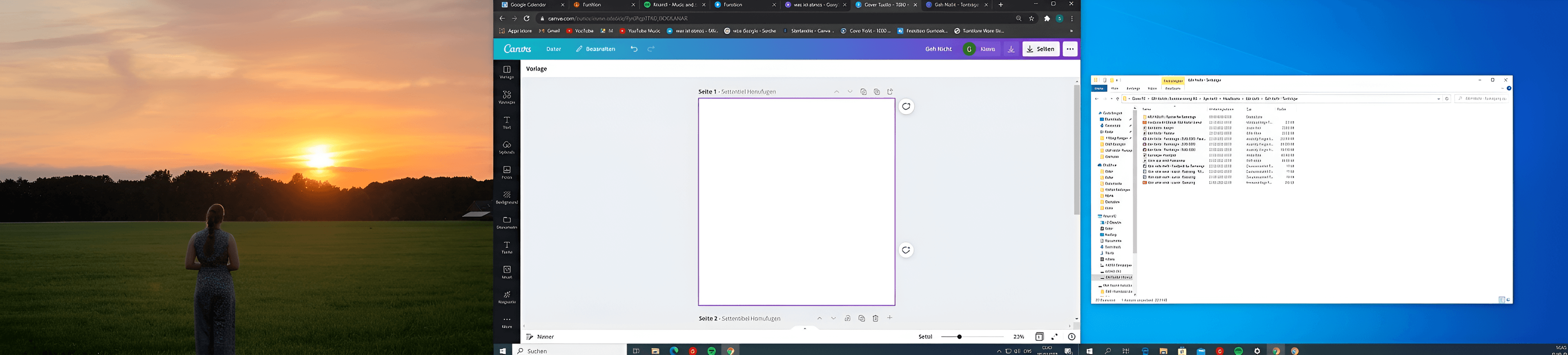Open Spotify from taskbar below Canva window
Viewport: 1568px width, 355px height.
[x=712, y=351]
